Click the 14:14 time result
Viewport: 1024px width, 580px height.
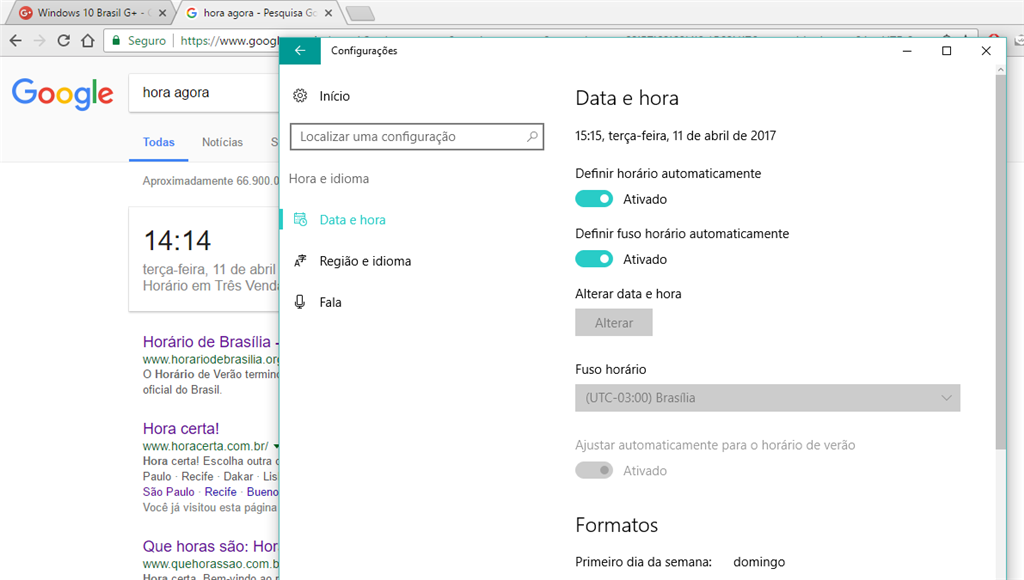click(x=177, y=240)
